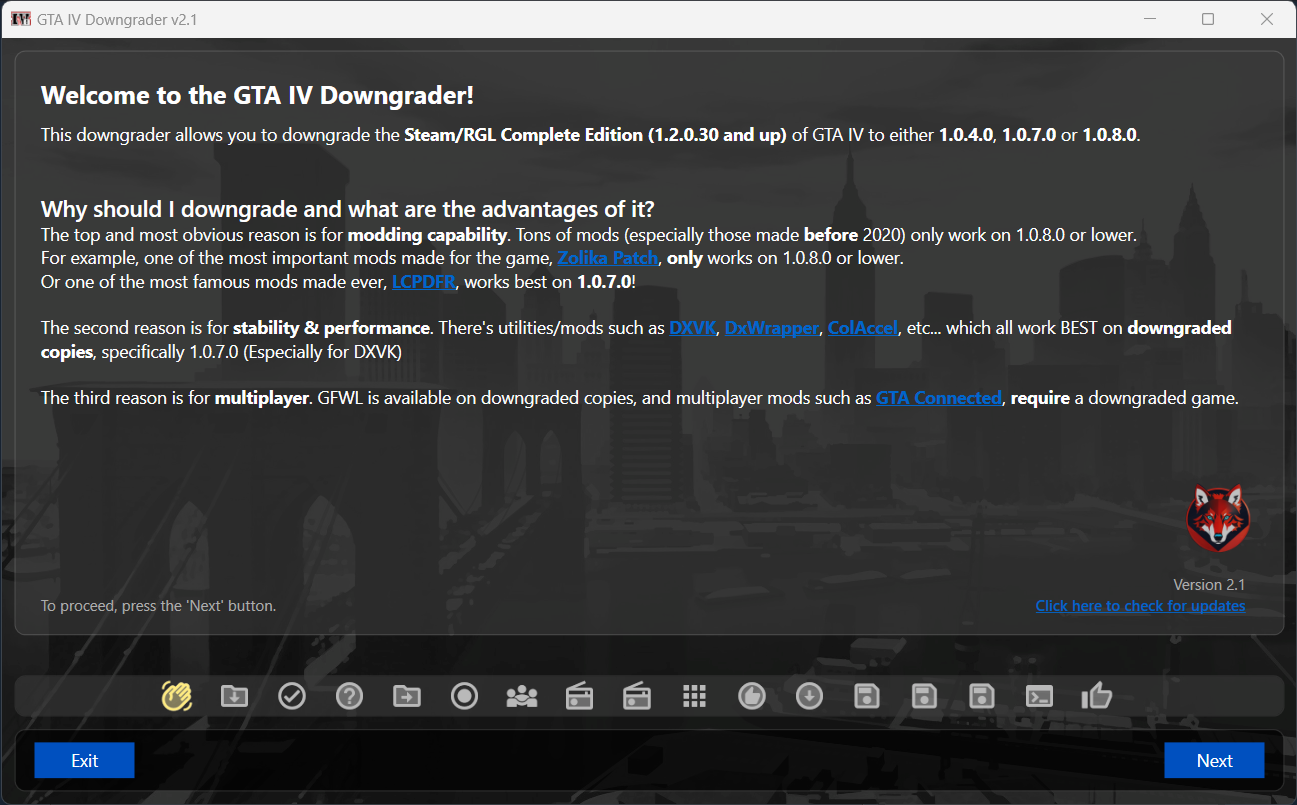Click the floppy disk icon beside the terminal icon

983,696
